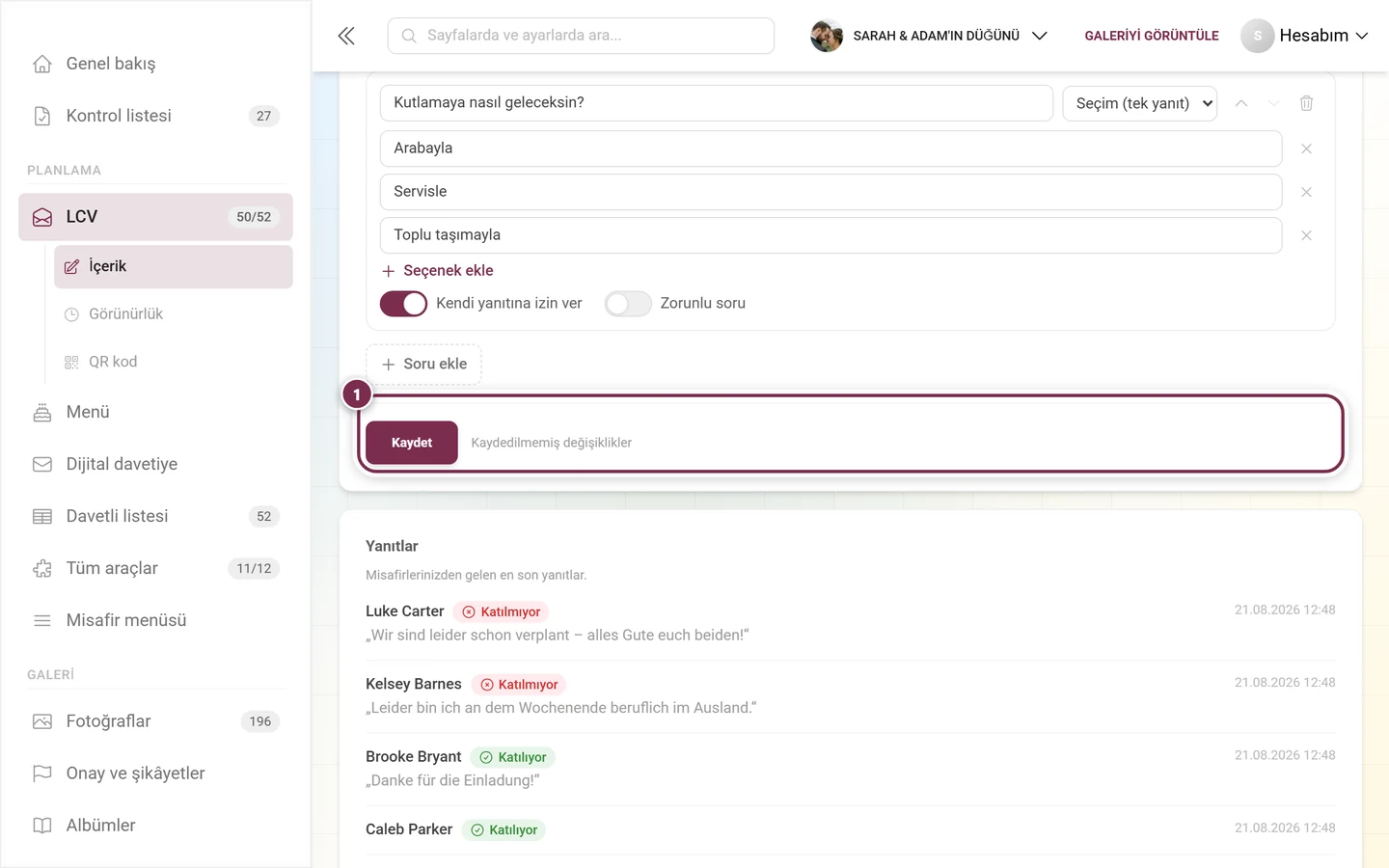Collapse the sidebar with double-chevron icon
This screenshot has height=868, width=1389.
[x=346, y=36]
